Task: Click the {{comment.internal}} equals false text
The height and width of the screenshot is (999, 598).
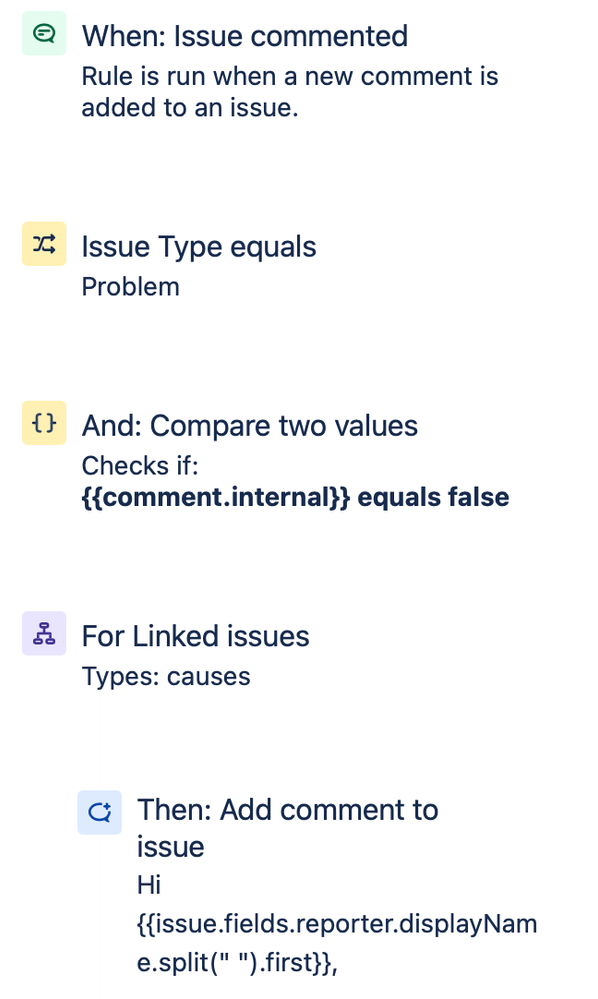Action: 295,497
